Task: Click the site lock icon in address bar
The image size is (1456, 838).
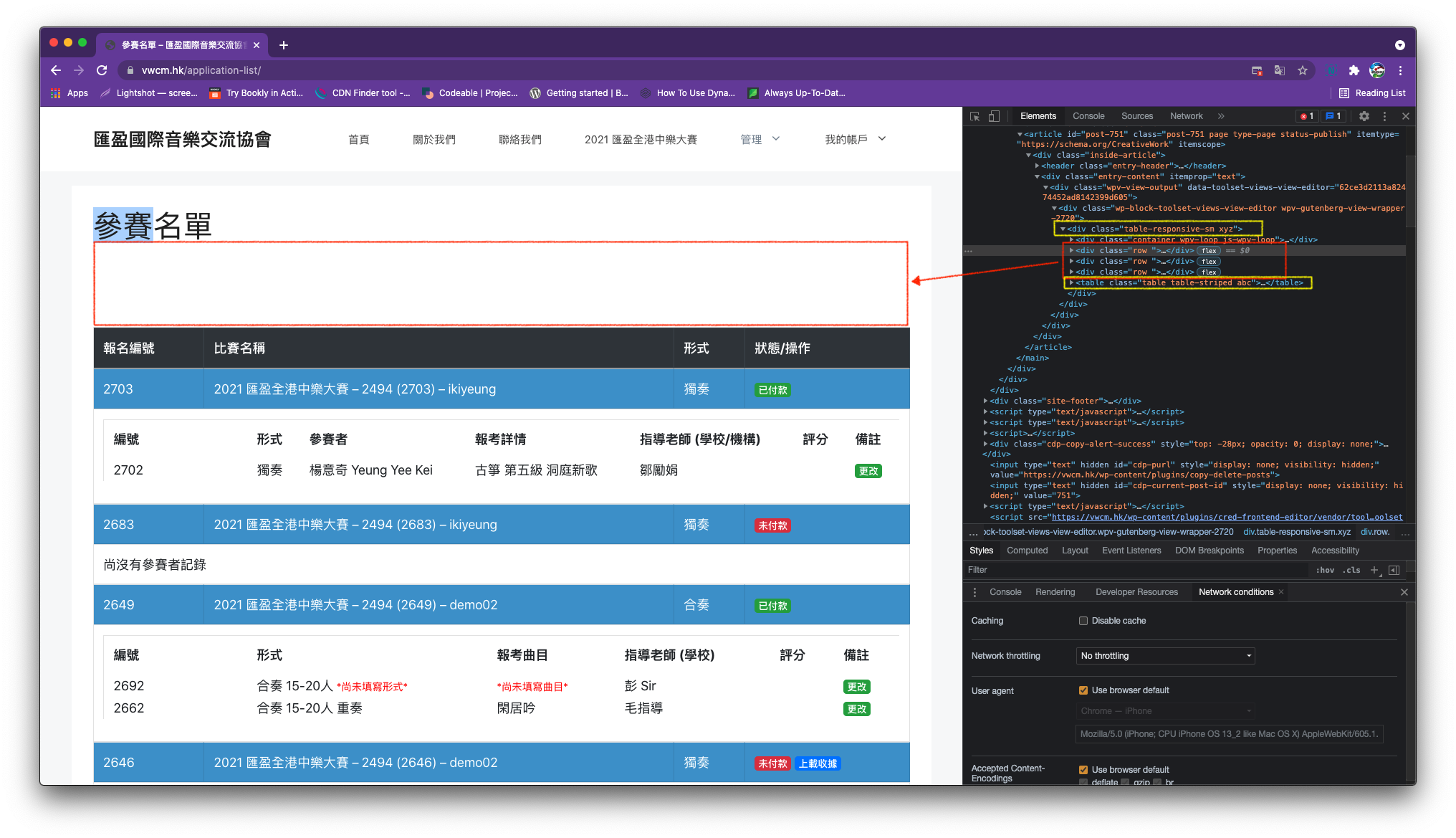Action: 130,70
